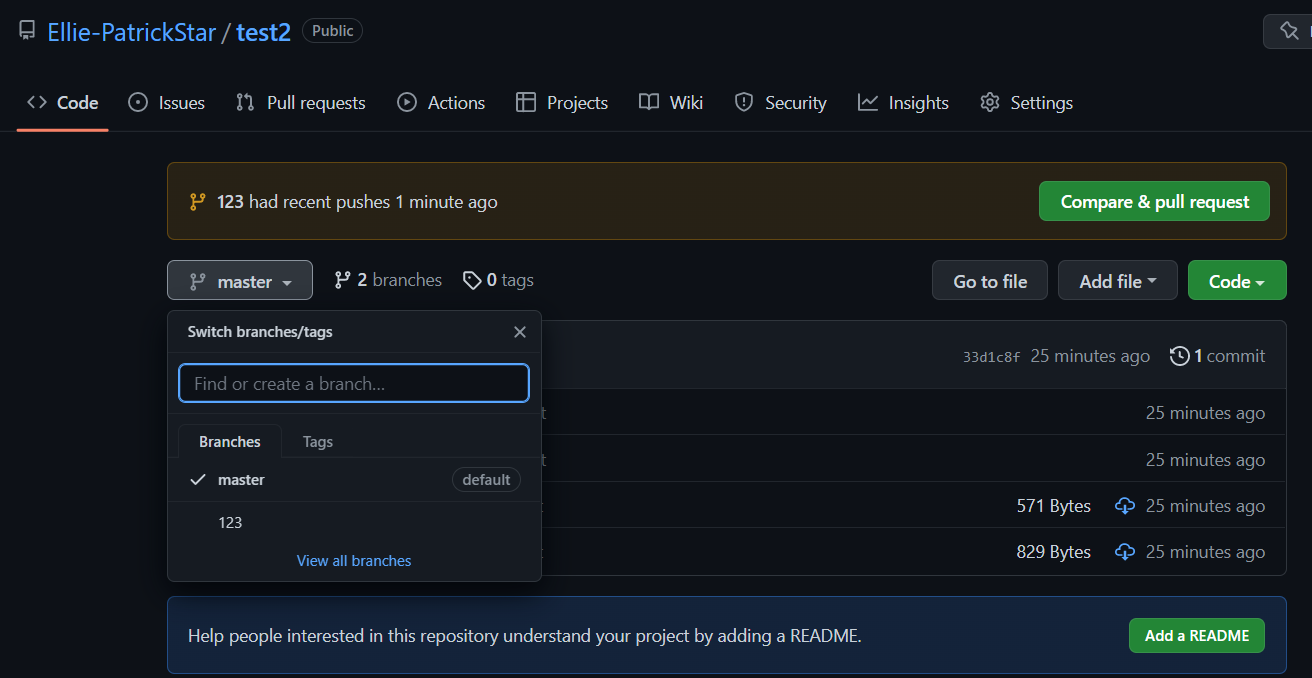Viewport: 1312px width, 678px height.
Task: Click View all branches link
Action: [x=354, y=561]
